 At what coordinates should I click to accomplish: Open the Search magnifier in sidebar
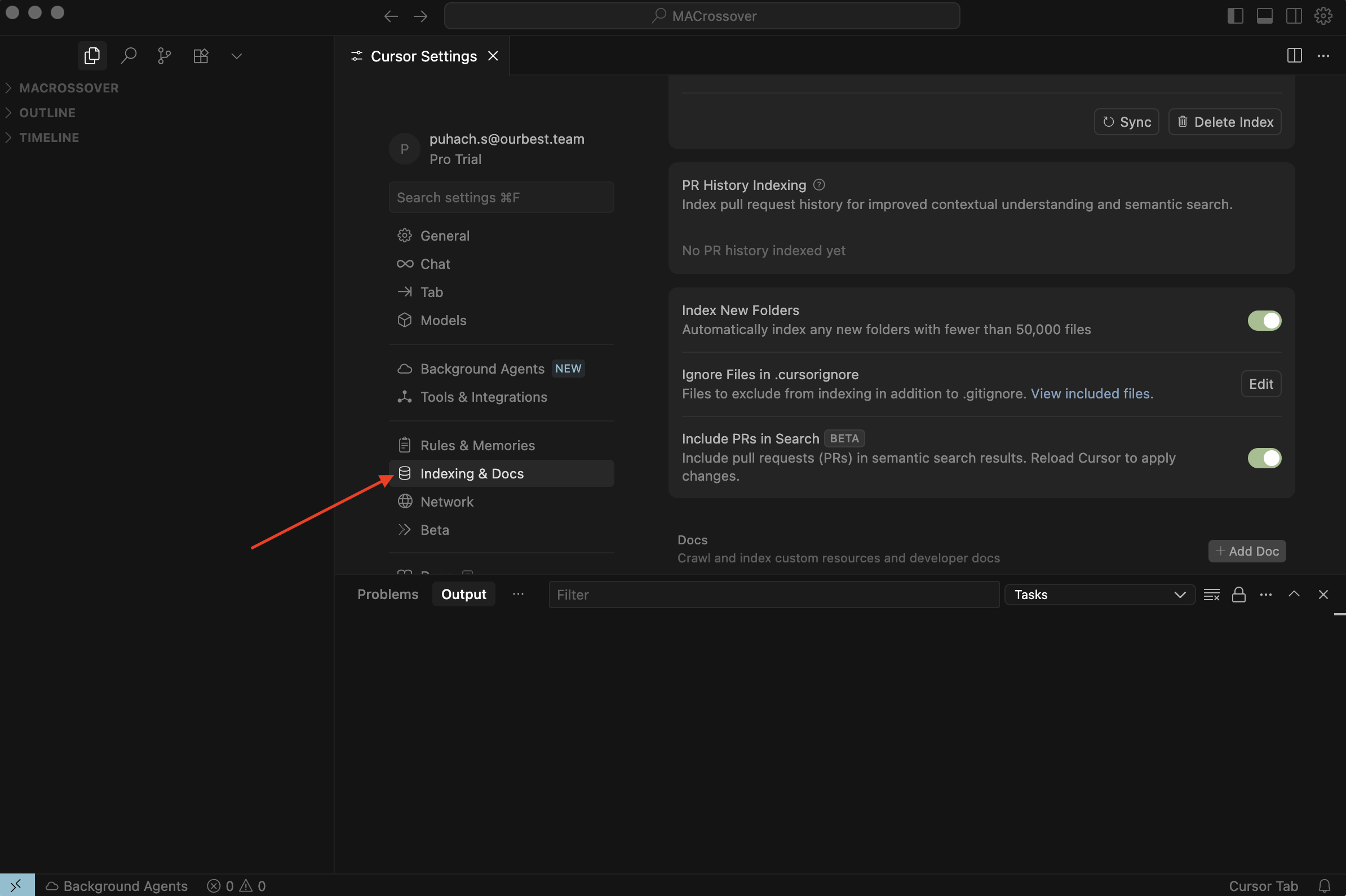(129, 56)
